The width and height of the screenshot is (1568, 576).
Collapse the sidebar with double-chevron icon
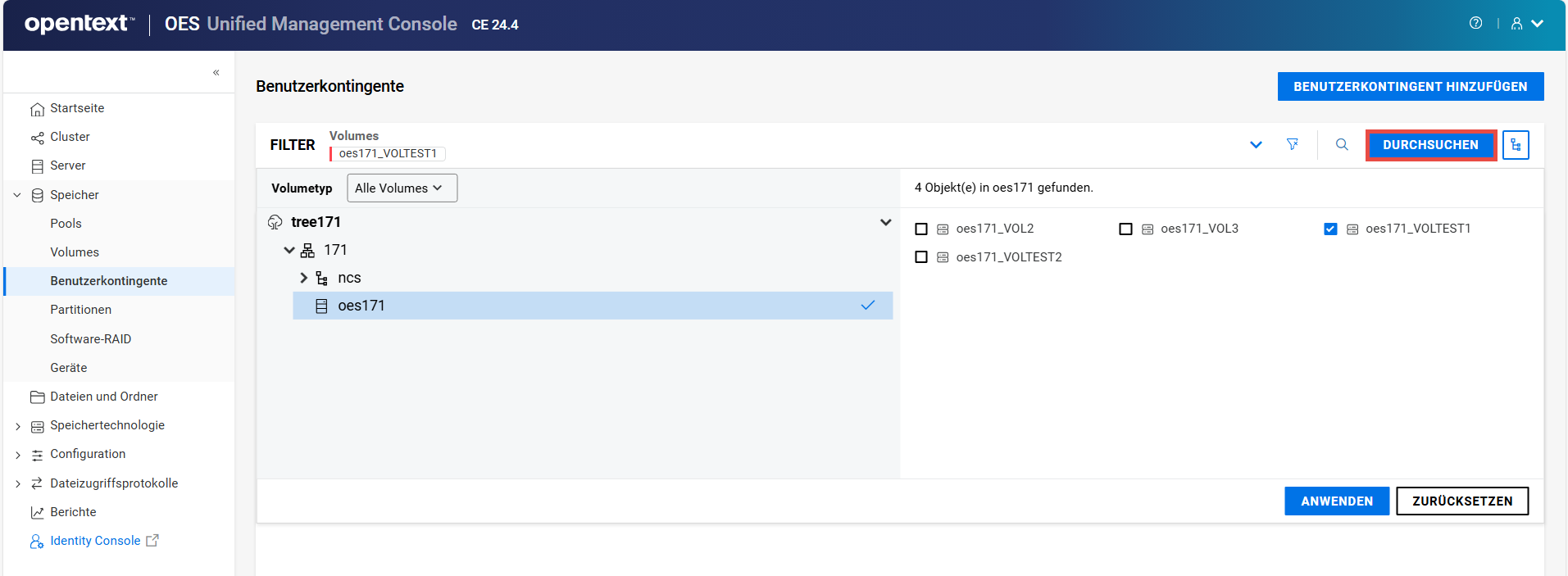point(216,72)
